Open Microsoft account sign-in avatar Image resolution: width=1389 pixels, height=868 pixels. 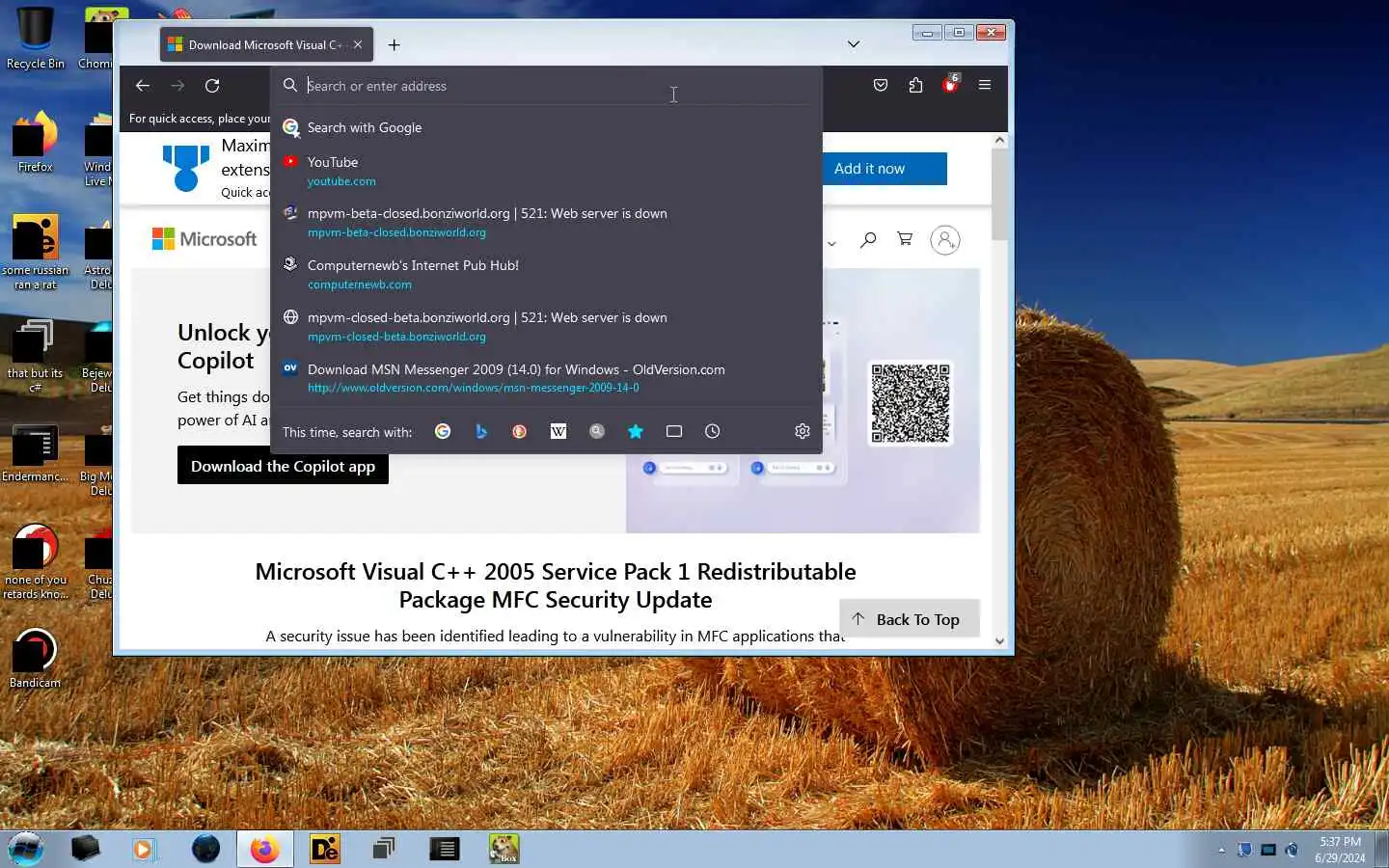tap(945, 240)
